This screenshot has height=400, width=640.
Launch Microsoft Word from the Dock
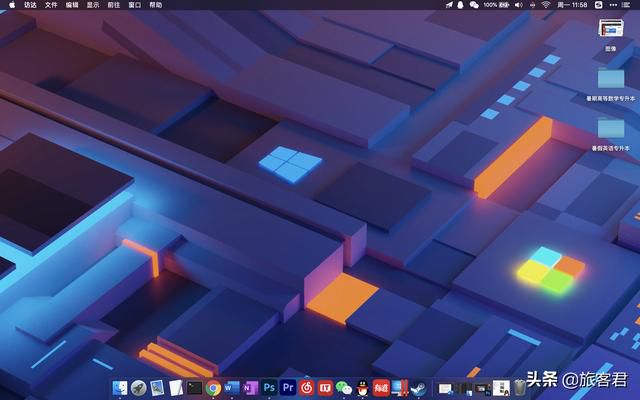[x=232, y=388]
